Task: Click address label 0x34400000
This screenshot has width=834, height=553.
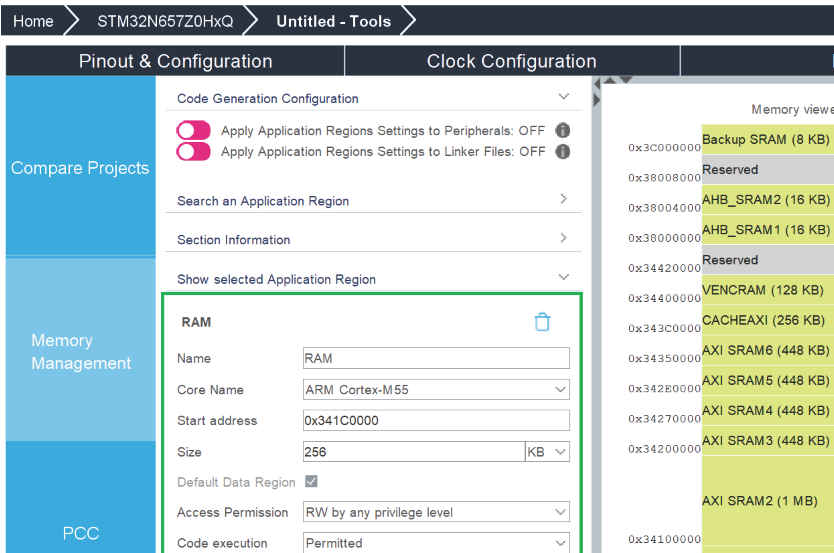Action: pos(664,298)
